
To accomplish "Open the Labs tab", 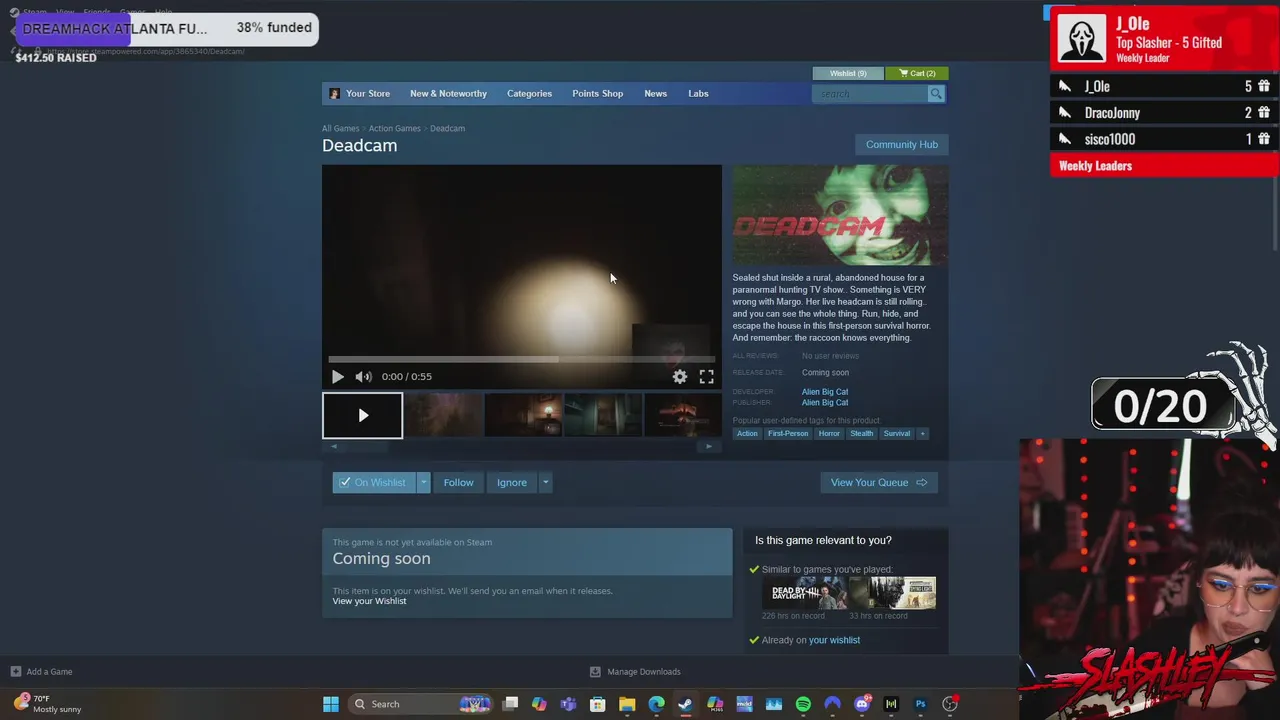I will click(698, 94).
